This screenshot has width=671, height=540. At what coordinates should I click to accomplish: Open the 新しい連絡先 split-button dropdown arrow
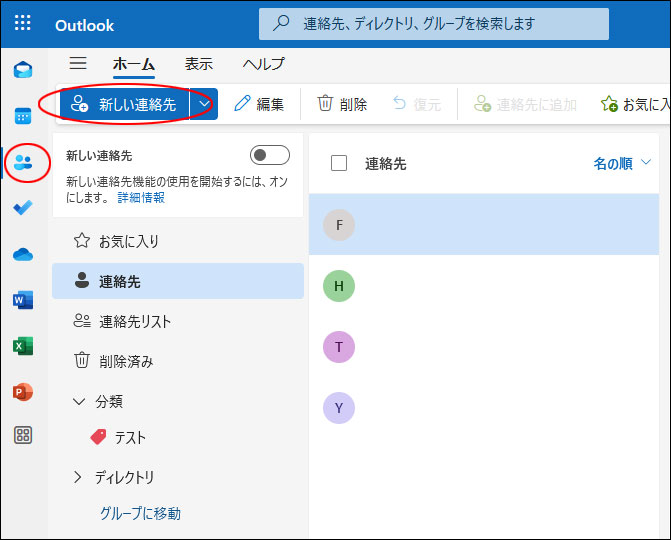click(204, 104)
